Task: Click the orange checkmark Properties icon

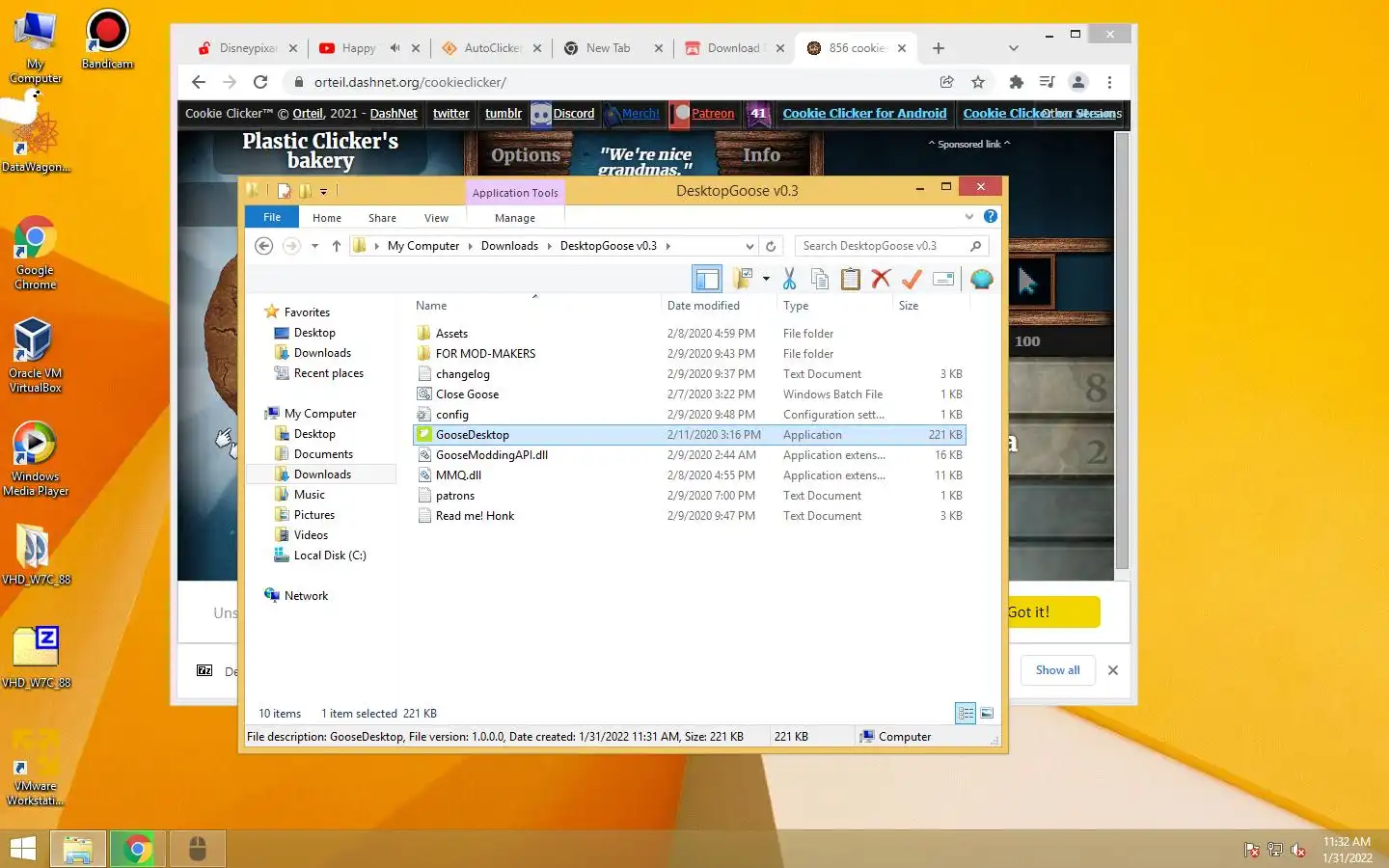Action: [912, 279]
